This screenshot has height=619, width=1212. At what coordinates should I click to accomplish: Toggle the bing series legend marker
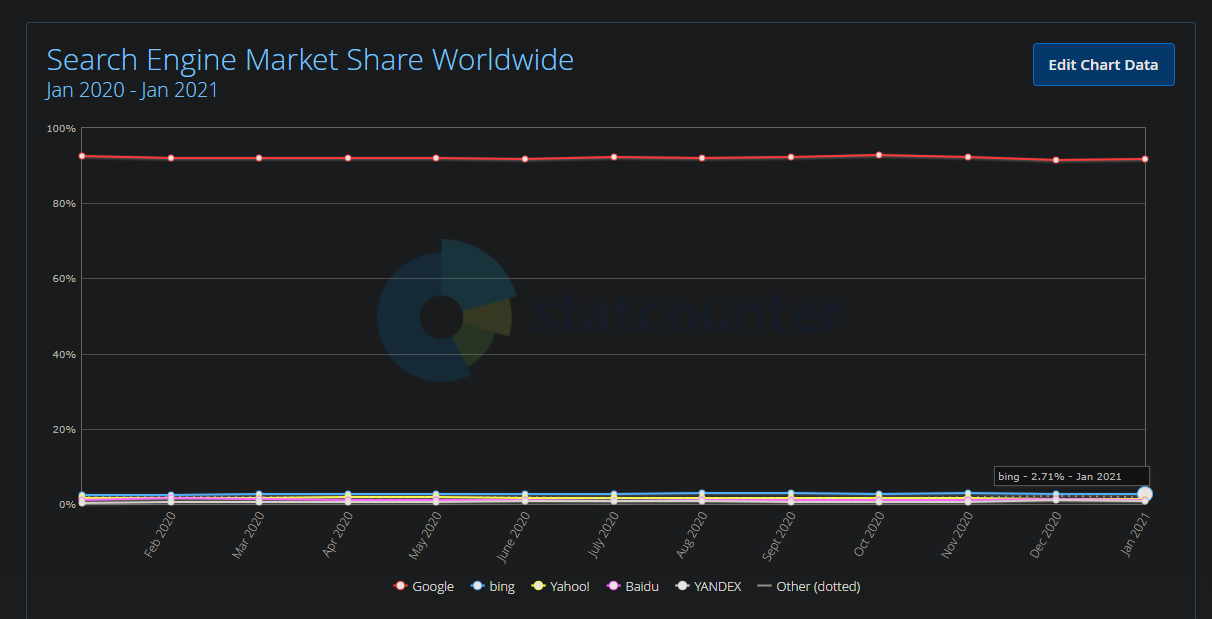[x=478, y=586]
